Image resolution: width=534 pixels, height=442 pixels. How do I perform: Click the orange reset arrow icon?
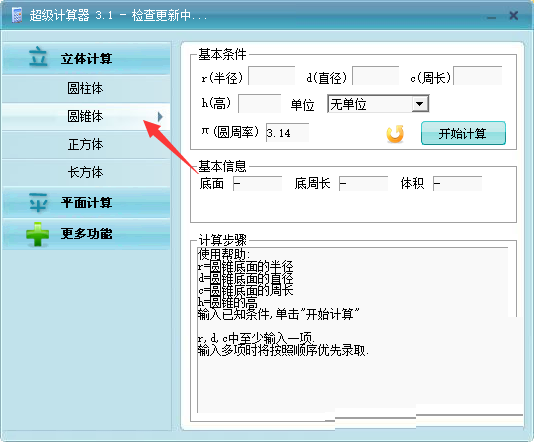395,133
